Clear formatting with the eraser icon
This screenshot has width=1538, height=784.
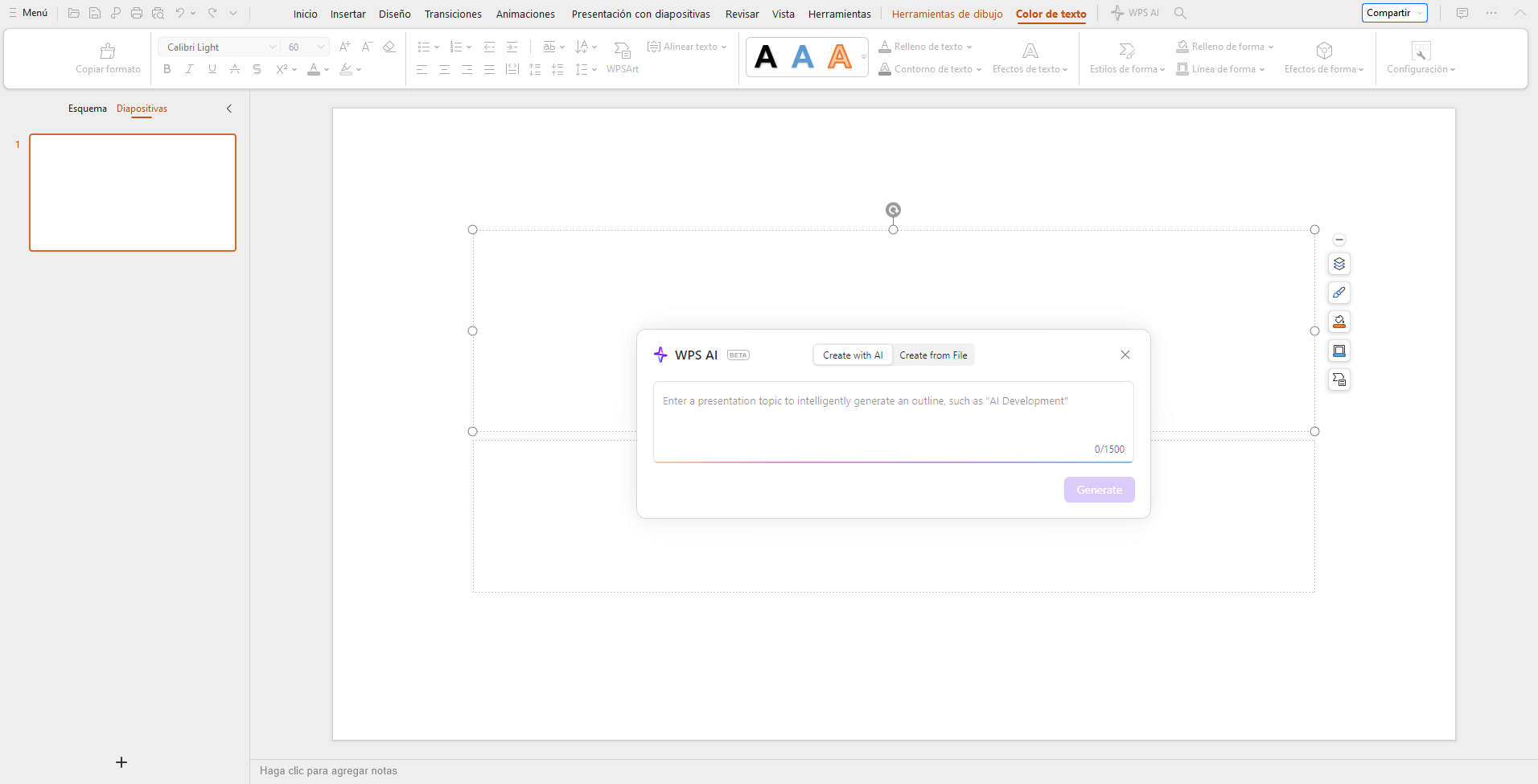coord(389,47)
